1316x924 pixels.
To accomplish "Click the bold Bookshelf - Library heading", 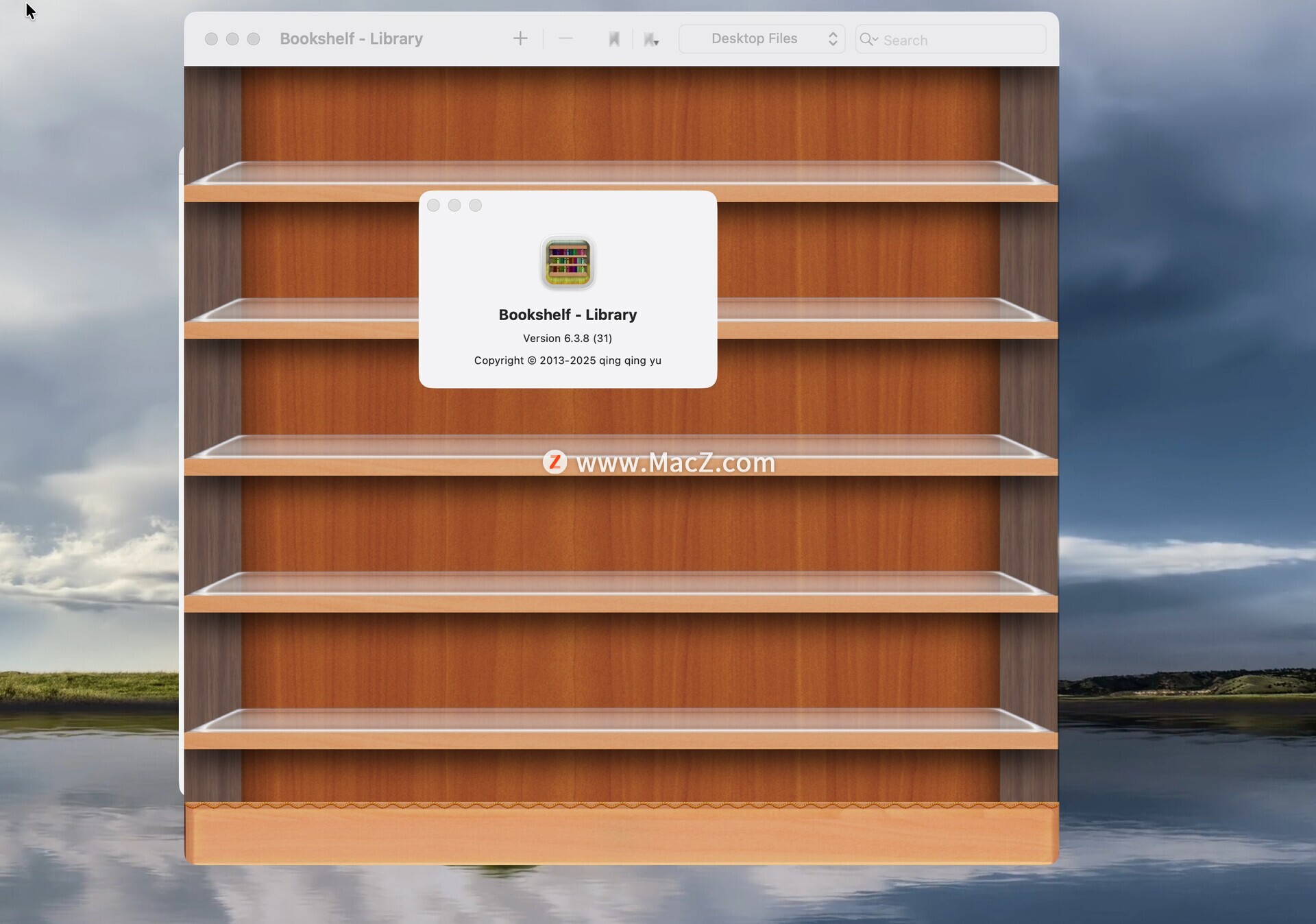I will (567, 315).
